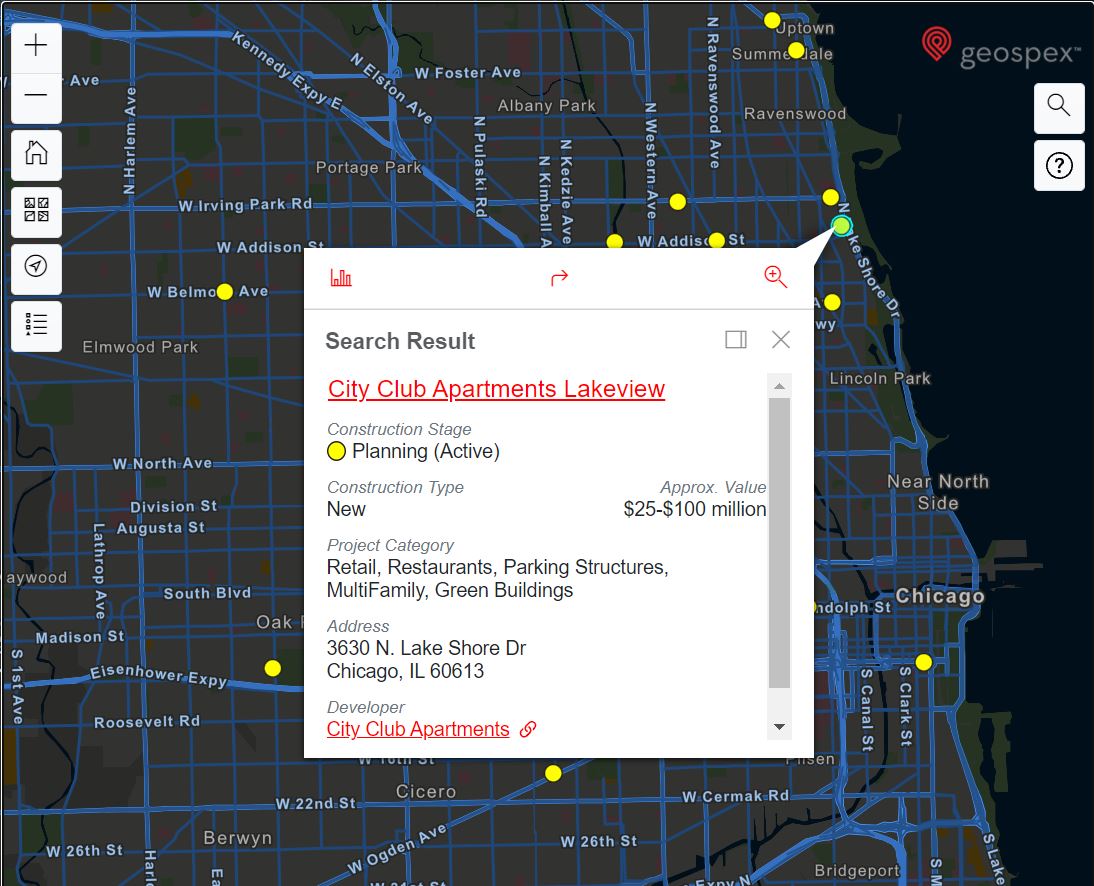Click the "Berwyn" map label
This screenshot has height=886, width=1094.
pos(237,837)
